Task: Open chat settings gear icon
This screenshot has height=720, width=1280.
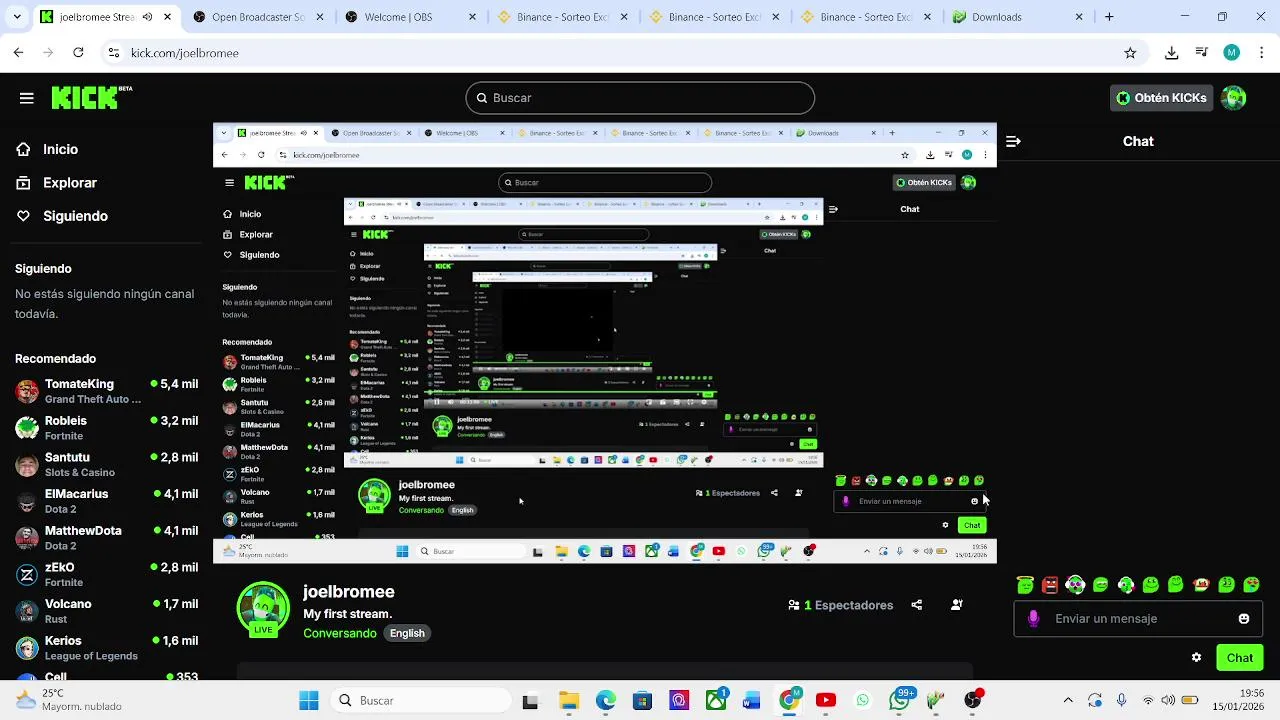Action: (1196, 658)
